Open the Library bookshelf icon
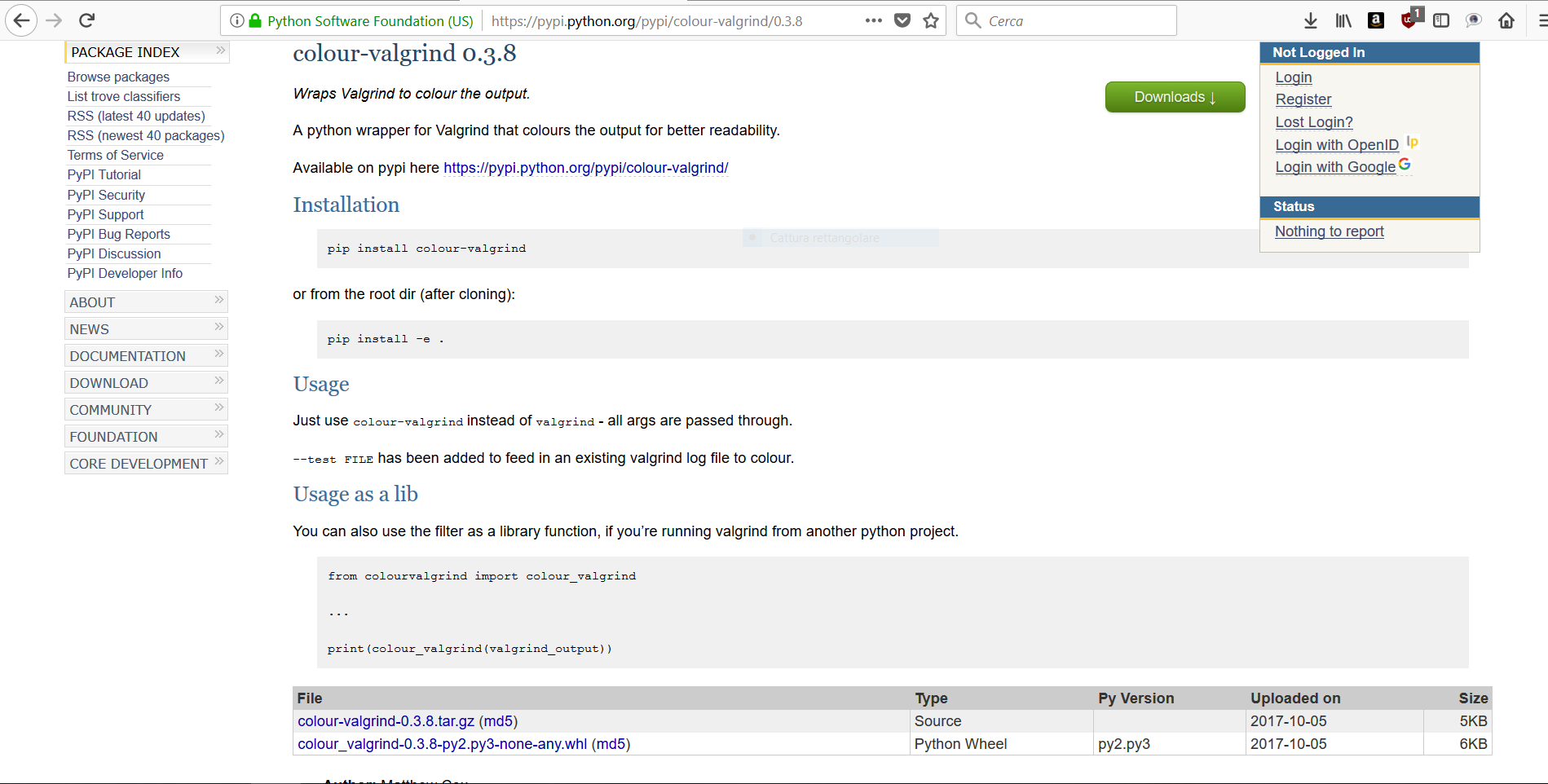The width and height of the screenshot is (1548, 784). [x=1343, y=20]
